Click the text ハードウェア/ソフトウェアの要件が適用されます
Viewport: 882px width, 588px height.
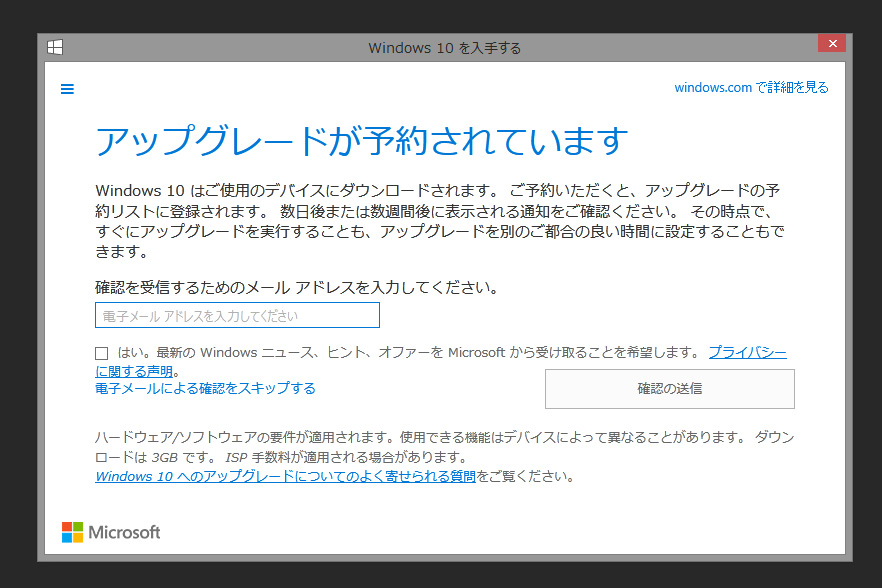click(245, 437)
